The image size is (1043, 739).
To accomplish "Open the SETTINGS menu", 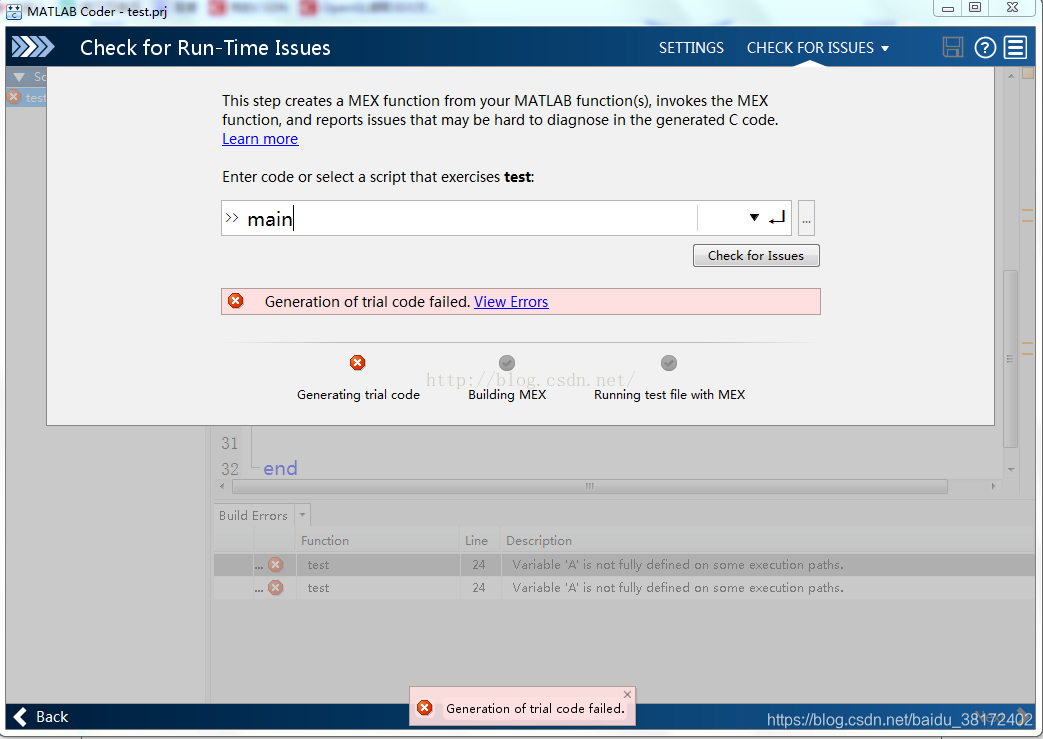I will point(691,48).
